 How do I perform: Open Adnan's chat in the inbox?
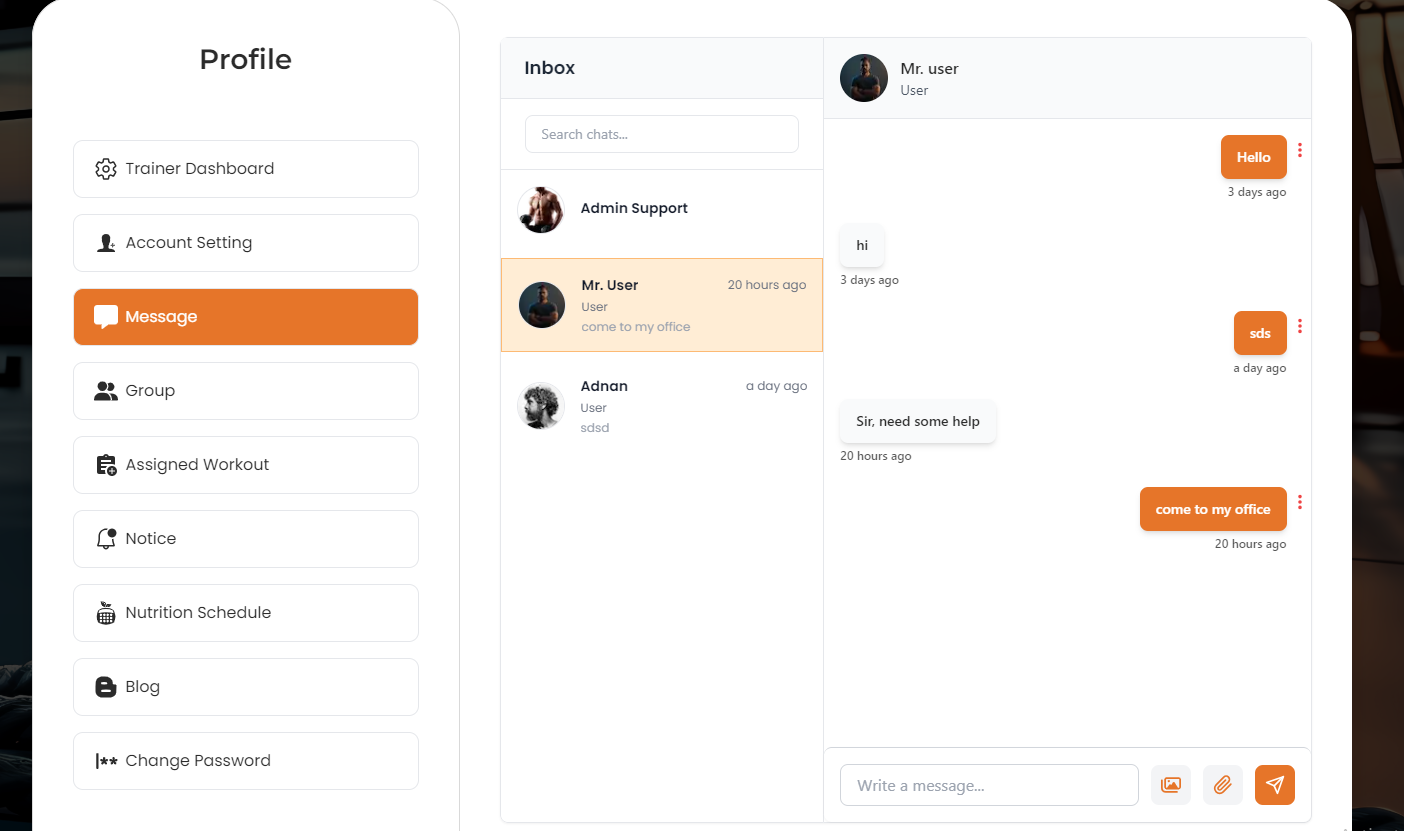(661, 406)
